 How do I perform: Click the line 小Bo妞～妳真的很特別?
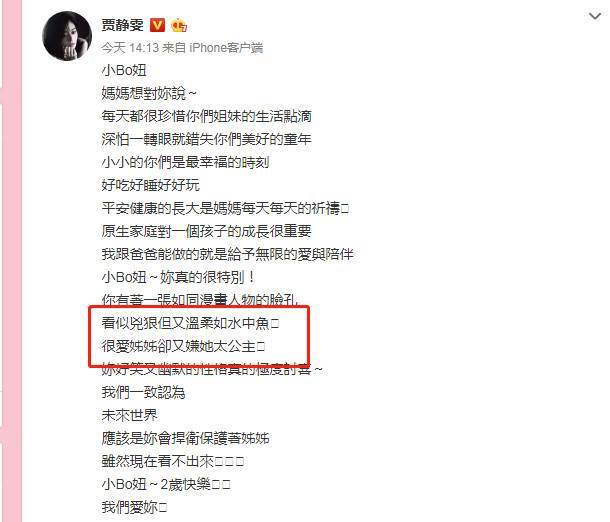point(179,277)
